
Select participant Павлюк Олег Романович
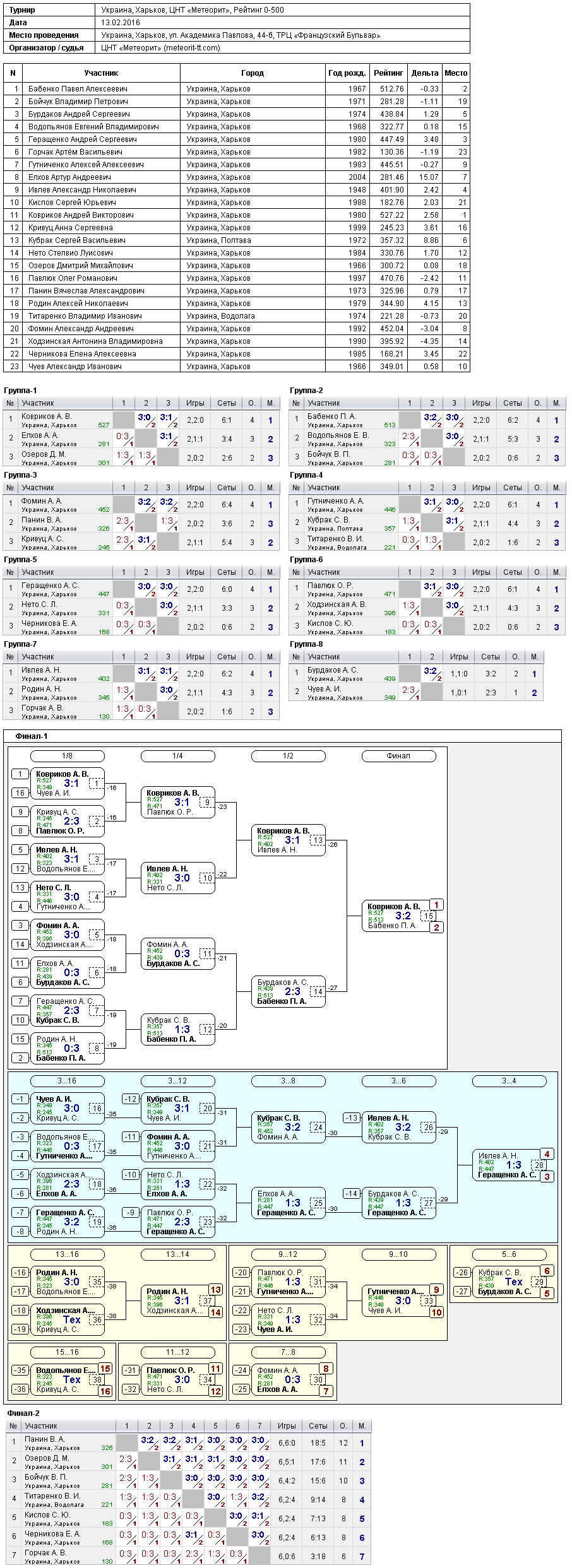tap(73, 278)
